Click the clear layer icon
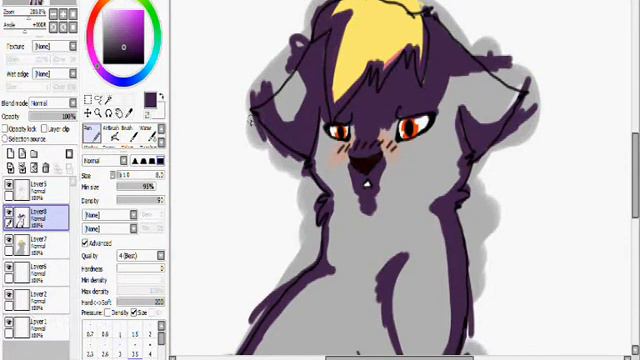 (34, 167)
